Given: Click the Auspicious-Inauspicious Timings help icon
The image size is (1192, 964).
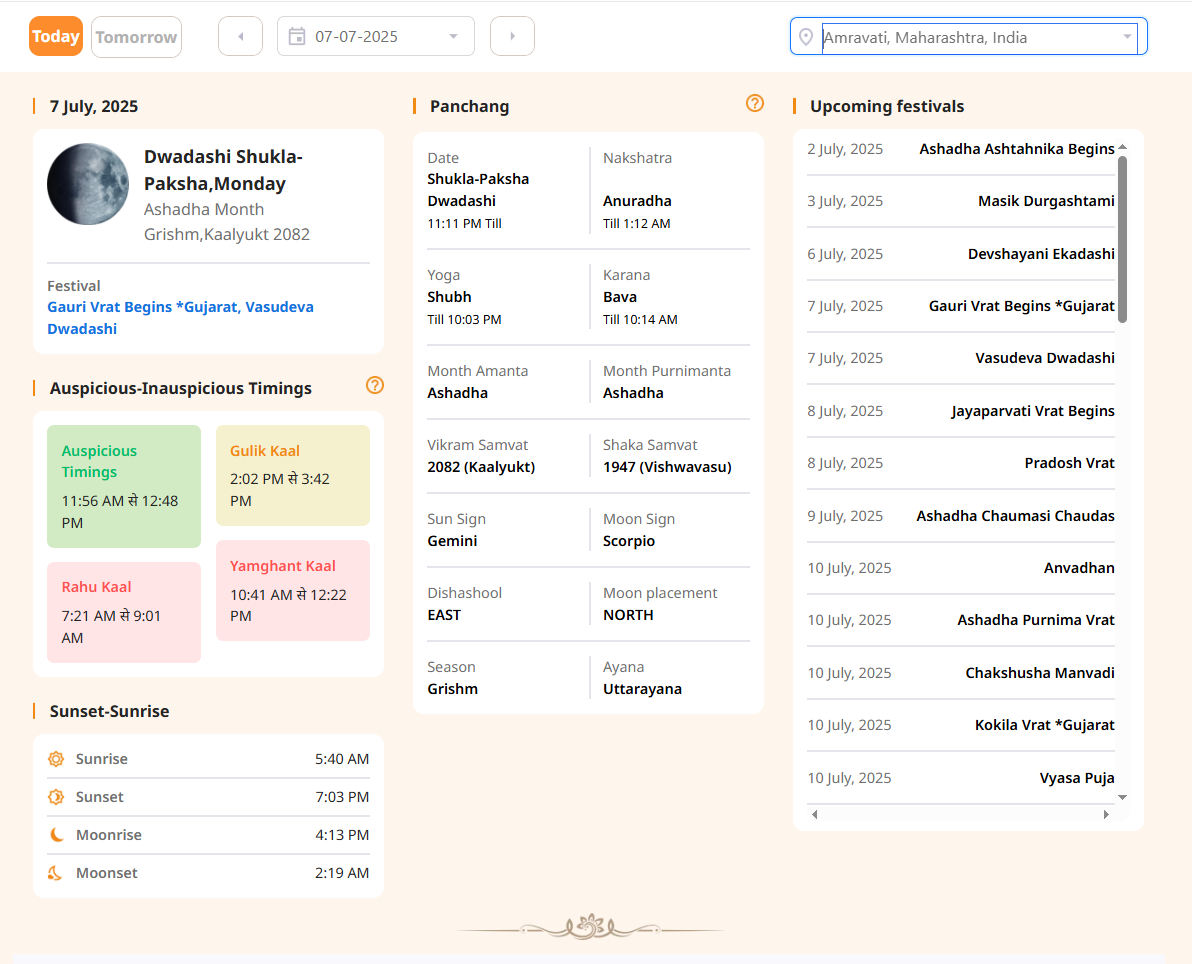Looking at the screenshot, I should [375, 385].
